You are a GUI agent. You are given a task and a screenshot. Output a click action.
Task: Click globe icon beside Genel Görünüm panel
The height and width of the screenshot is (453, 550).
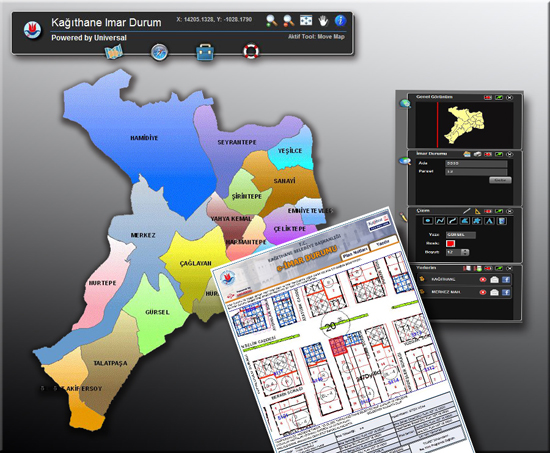(x=405, y=104)
